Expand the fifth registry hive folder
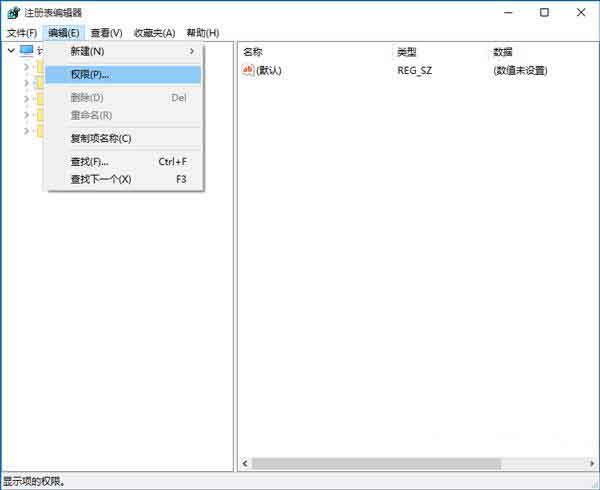600x490 pixels. [x=26, y=131]
